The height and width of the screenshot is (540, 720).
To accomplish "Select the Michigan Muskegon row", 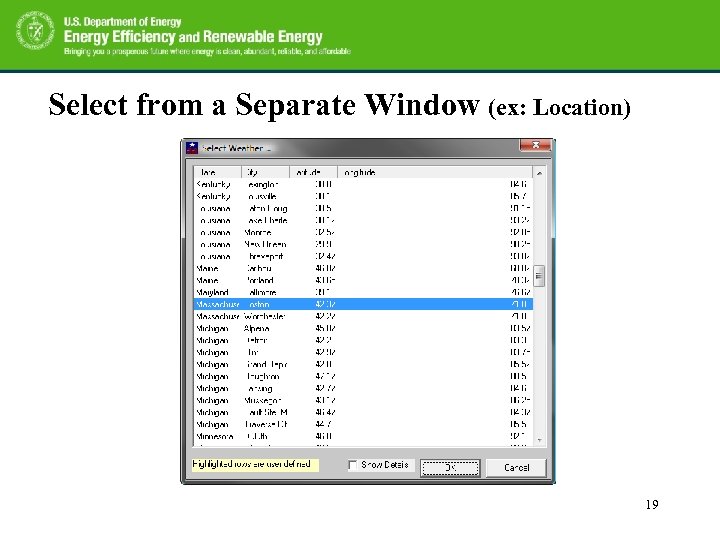I will coord(363,400).
